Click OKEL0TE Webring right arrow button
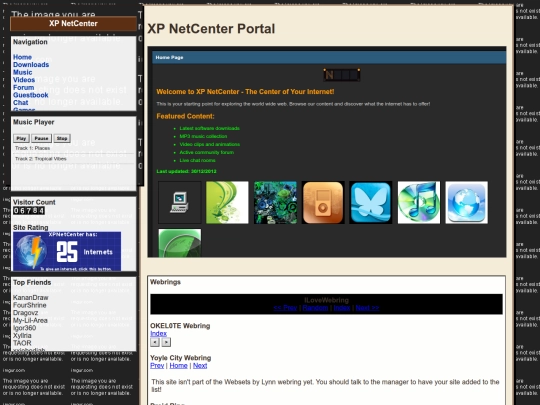The height and width of the screenshot is (405, 540). click(x=166, y=342)
